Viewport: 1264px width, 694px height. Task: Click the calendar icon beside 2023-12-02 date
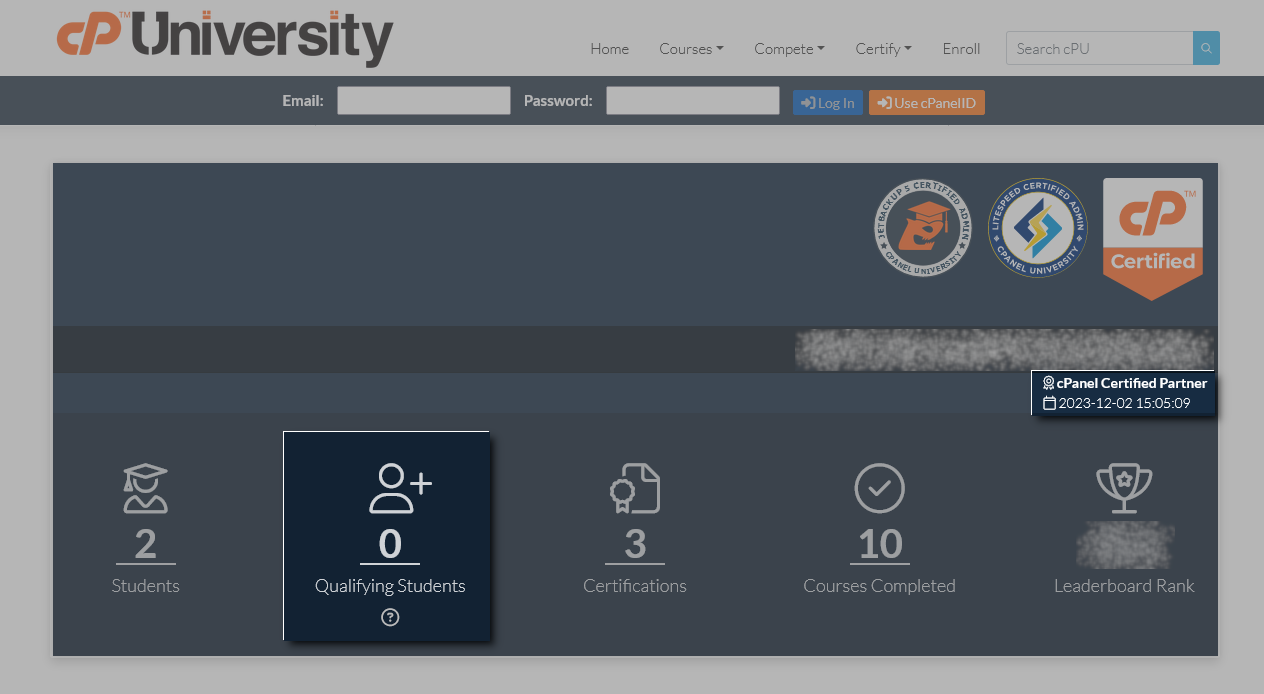(1049, 403)
